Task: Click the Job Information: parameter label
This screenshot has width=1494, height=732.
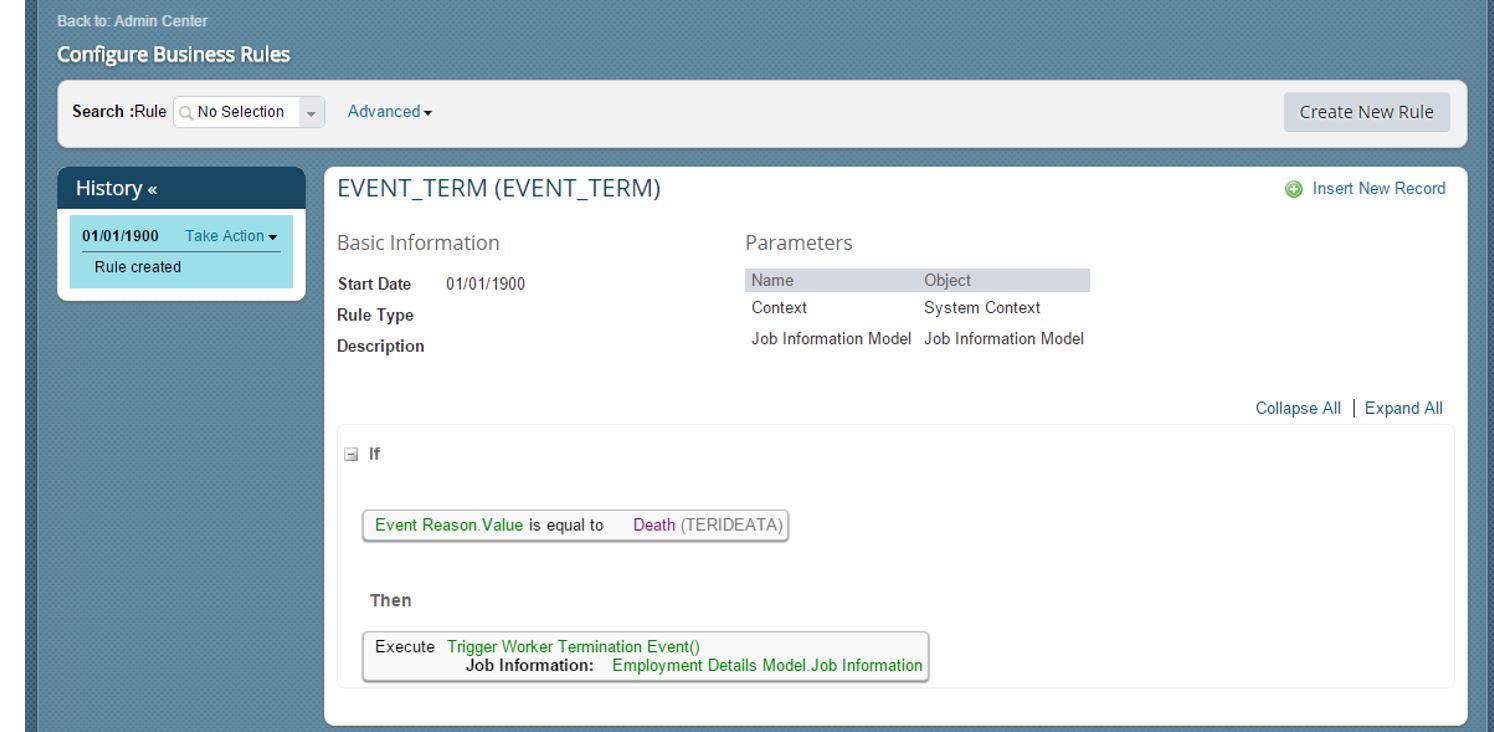Action: pyautogui.click(x=530, y=665)
